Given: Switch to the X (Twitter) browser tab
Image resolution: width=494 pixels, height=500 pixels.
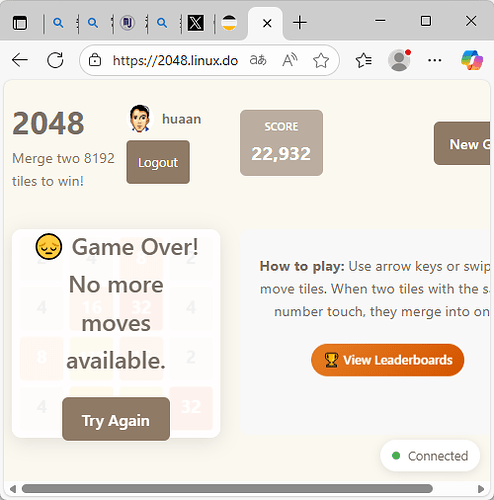Looking at the screenshot, I should (x=196, y=23).
